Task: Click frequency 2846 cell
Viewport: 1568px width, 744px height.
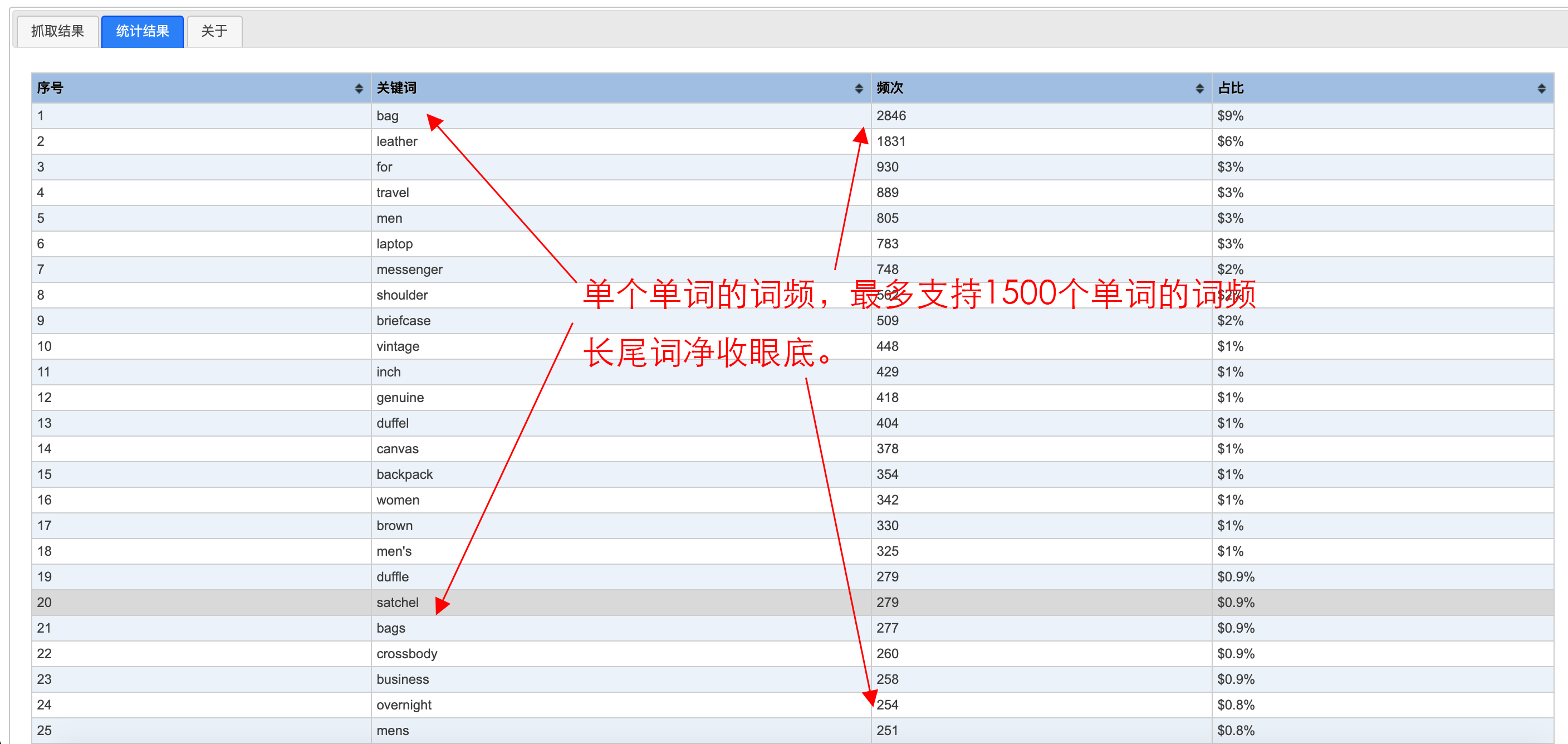Action: [890, 116]
